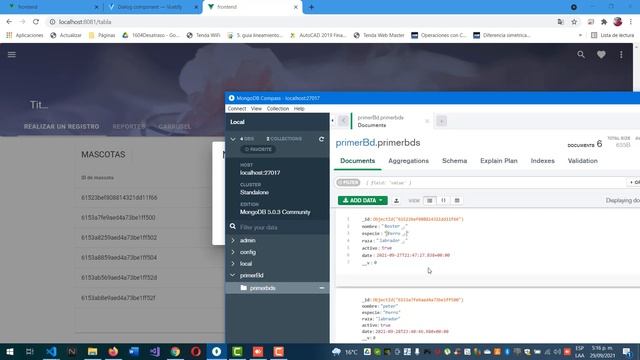
Task: Click the REPORTES tab in the web app
Action: pyautogui.click(x=129, y=127)
